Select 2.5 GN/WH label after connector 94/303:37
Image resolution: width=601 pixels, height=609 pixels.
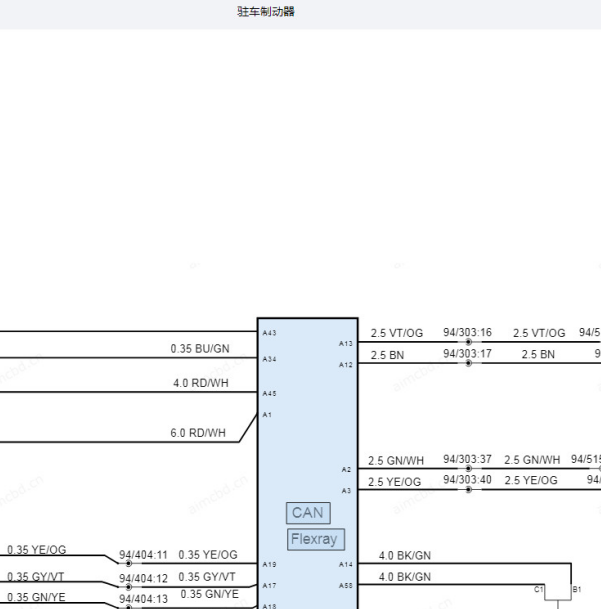click(x=532, y=460)
